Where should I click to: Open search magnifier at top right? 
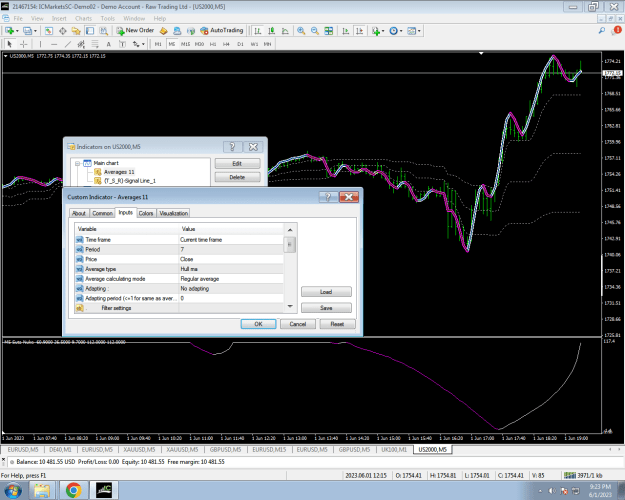(601, 30)
